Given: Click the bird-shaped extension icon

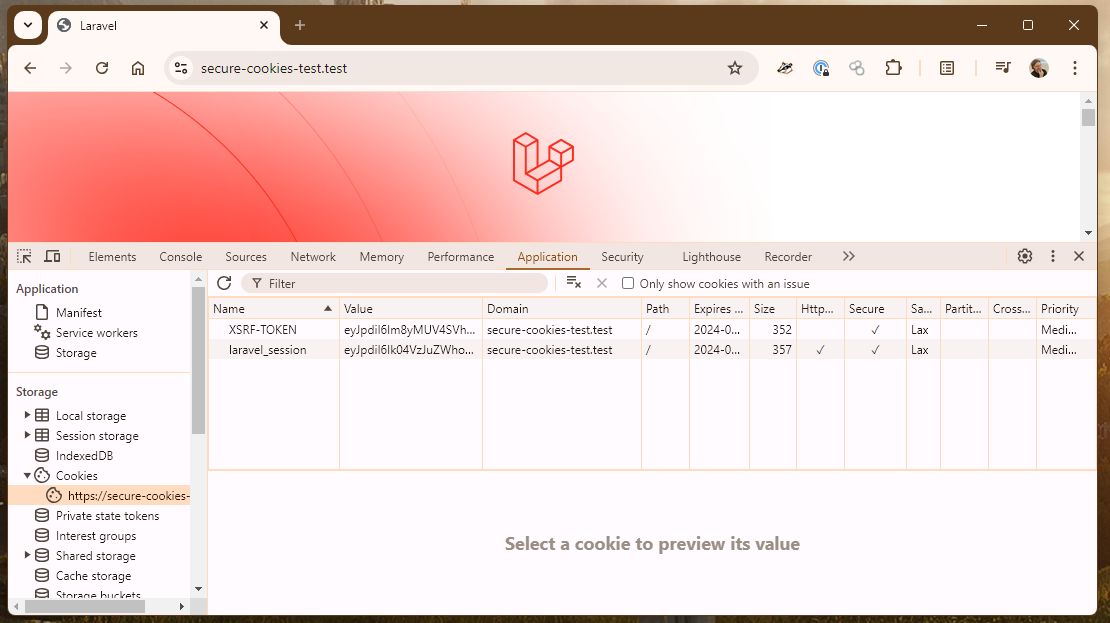Looking at the screenshot, I should [x=784, y=68].
